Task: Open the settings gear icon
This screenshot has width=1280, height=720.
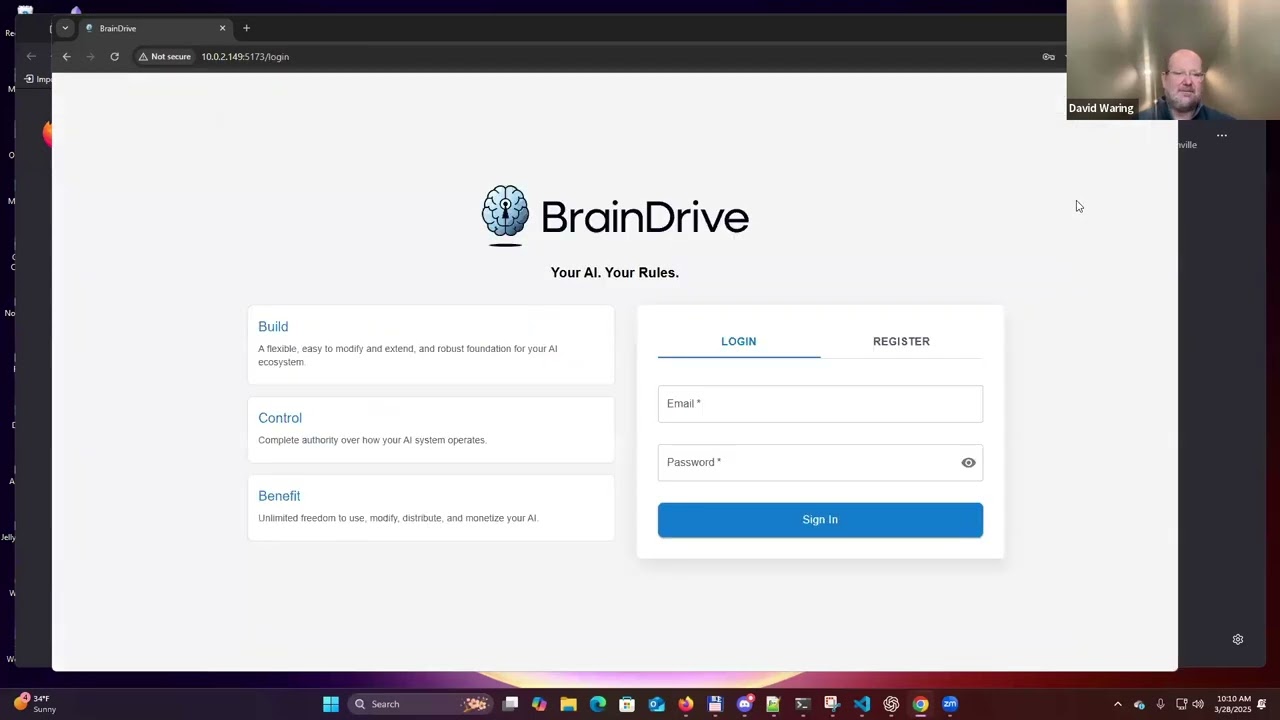Action: click(x=1237, y=640)
